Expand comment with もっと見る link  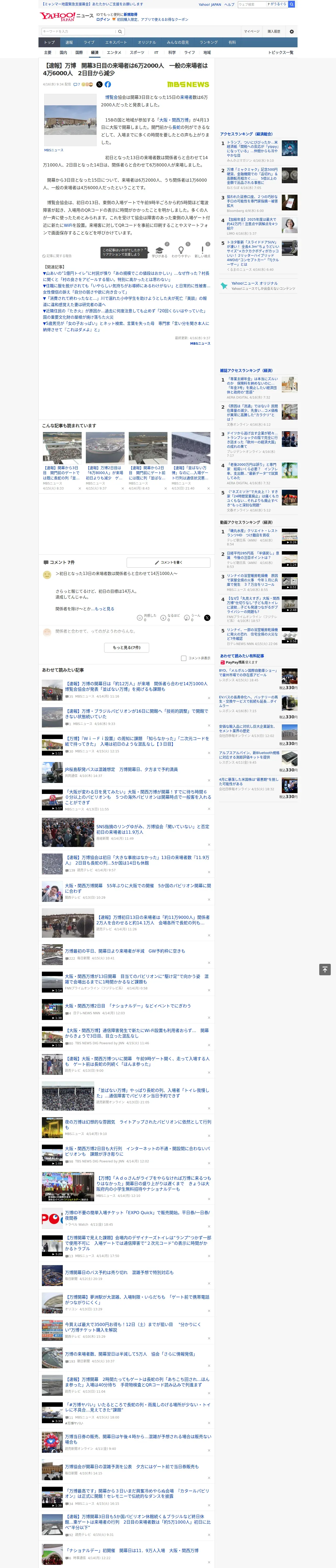coord(104,609)
